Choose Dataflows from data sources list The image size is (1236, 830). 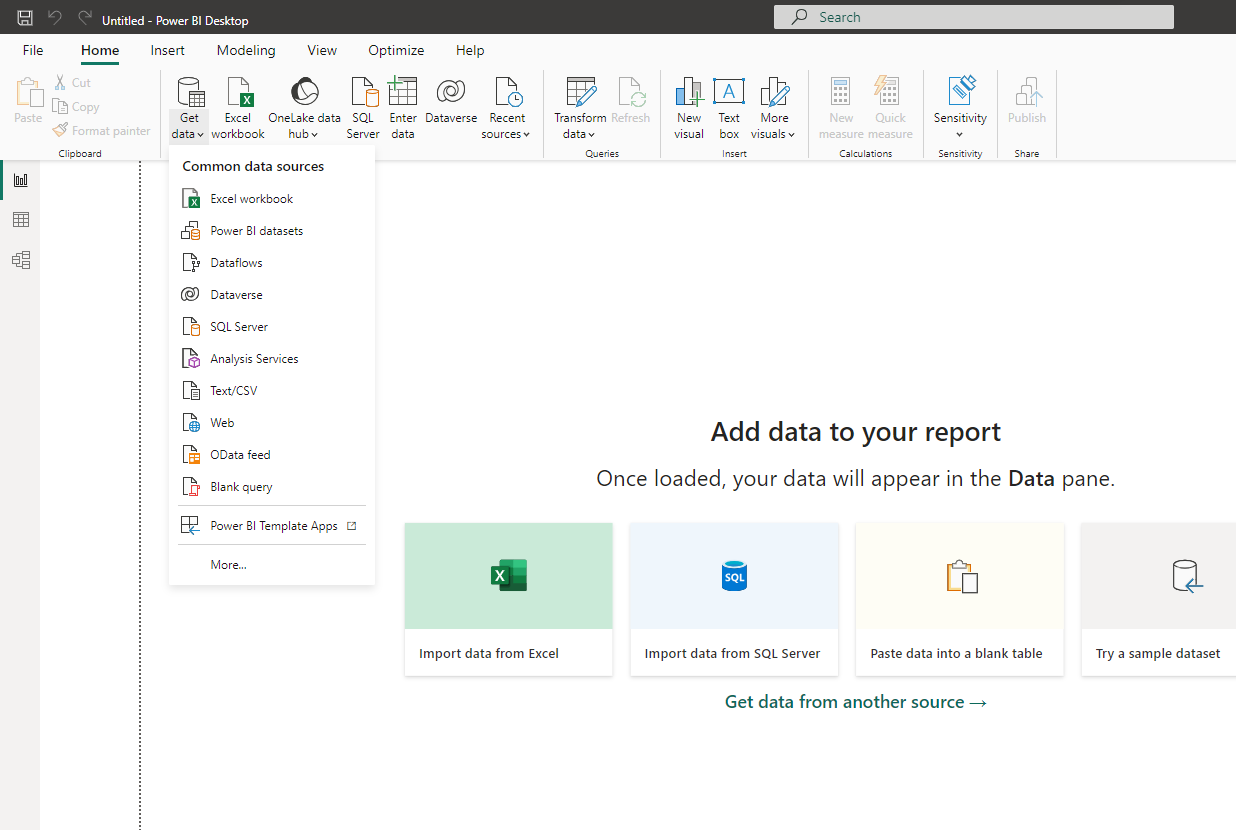[x=272, y=263]
